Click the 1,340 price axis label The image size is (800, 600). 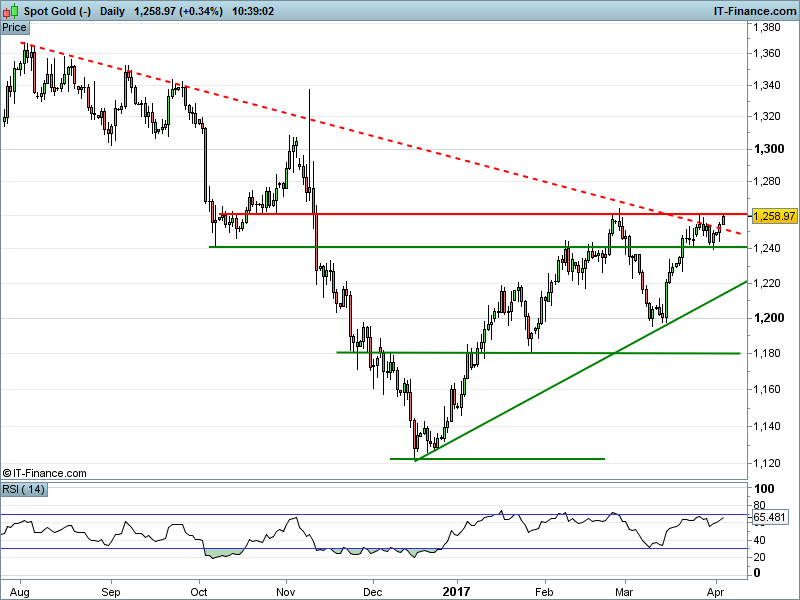tap(767, 85)
